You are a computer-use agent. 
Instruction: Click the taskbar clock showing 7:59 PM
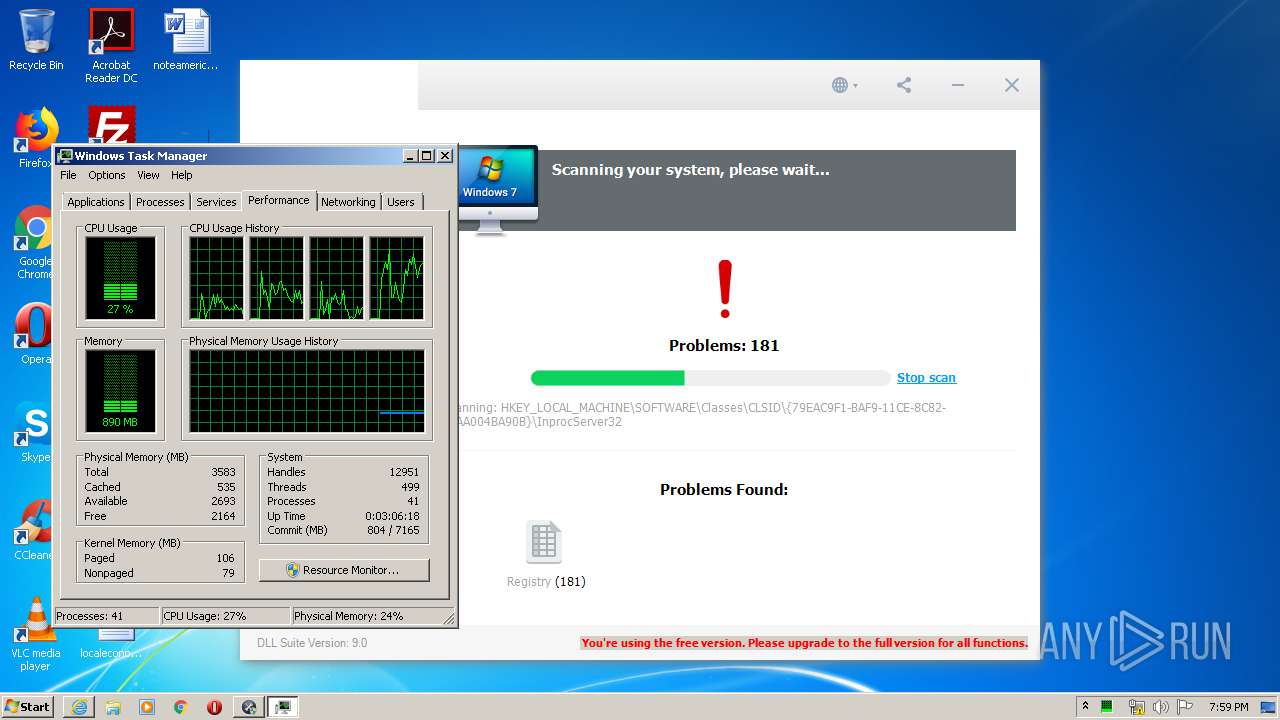click(1229, 707)
